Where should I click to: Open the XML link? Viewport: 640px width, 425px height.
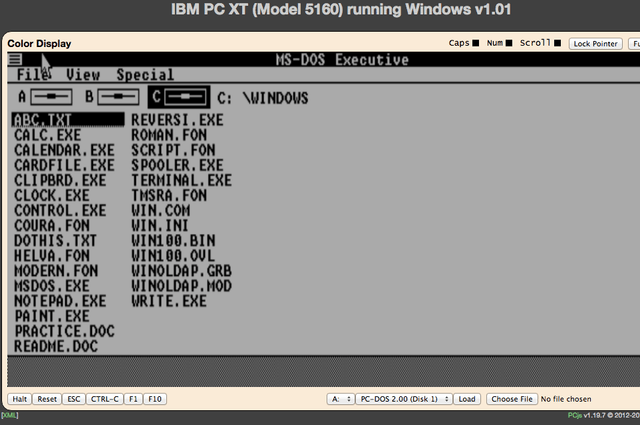(9, 415)
